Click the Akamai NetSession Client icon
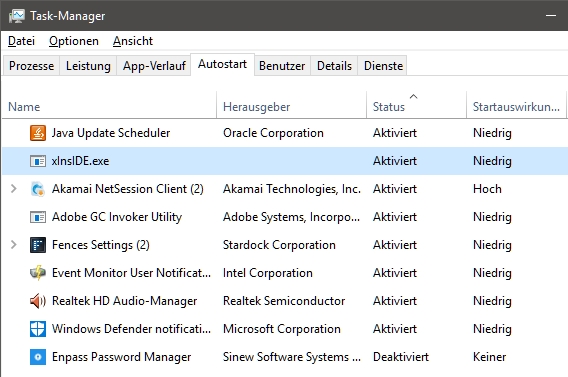 (38, 189)
